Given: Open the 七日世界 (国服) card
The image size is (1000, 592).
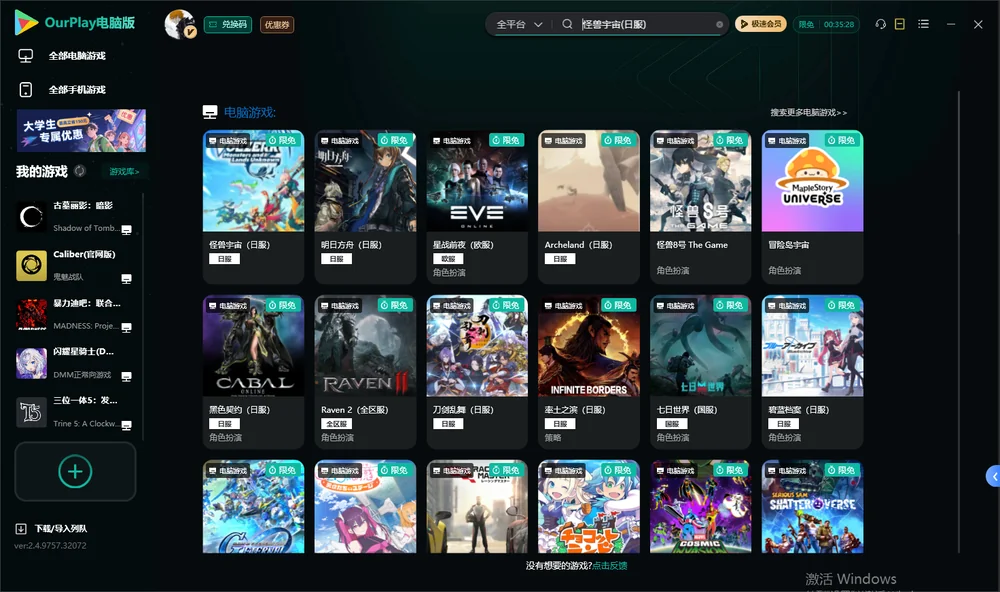Looking at the screenshot, I should [700, 372].
